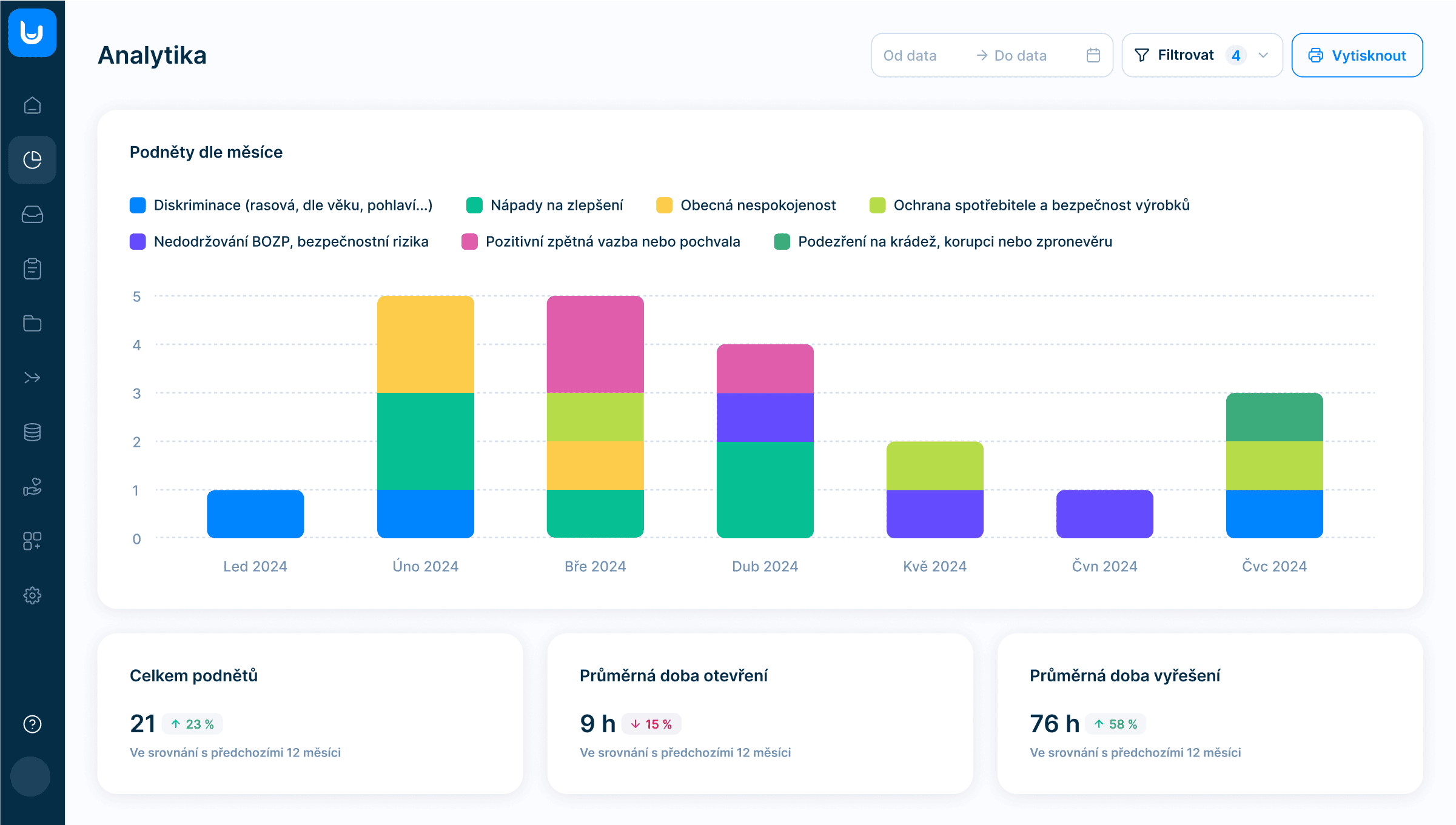Toggle Obecná nespokojenost legend entry
1456x825 pixels.
[757, 205]
